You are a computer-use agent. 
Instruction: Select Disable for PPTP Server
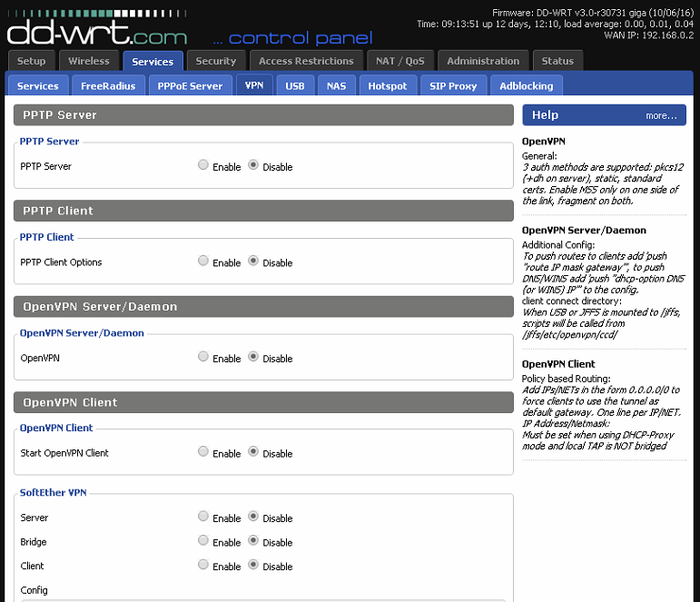[253, 165]
